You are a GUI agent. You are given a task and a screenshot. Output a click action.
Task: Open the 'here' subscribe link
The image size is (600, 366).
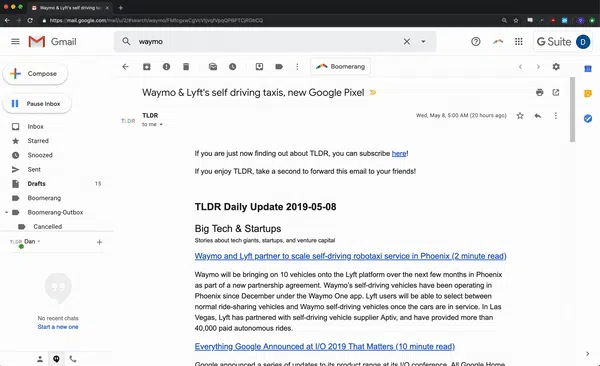click(399, 153)
